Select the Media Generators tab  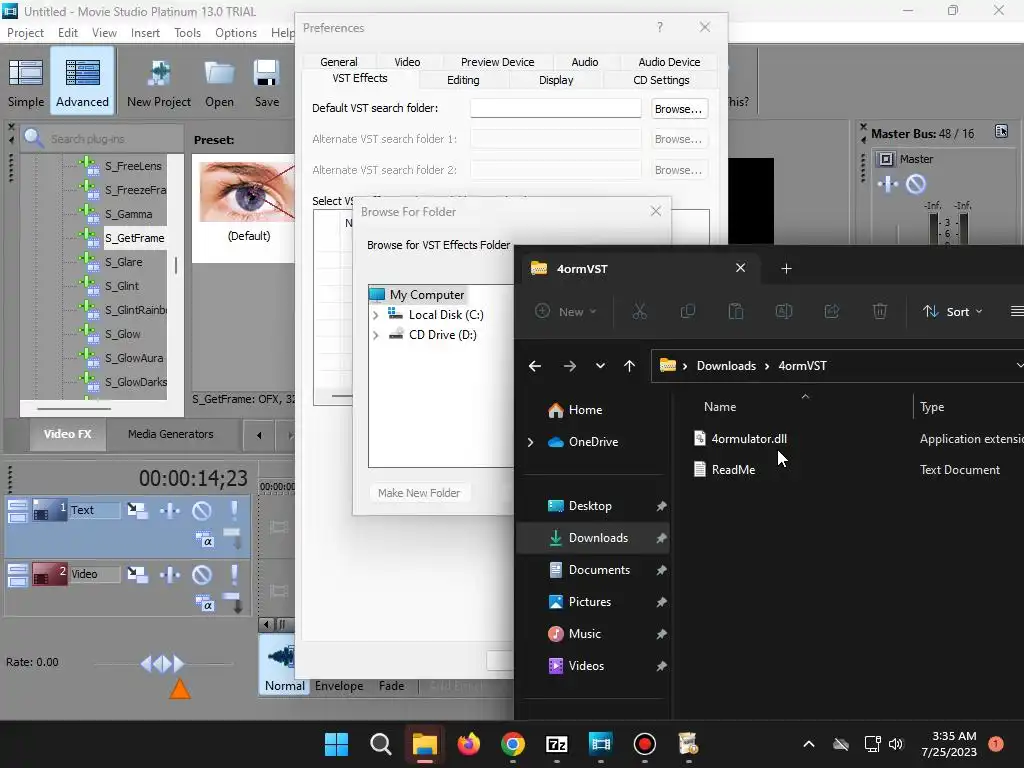pyautogui.click(x=170, y=434)
